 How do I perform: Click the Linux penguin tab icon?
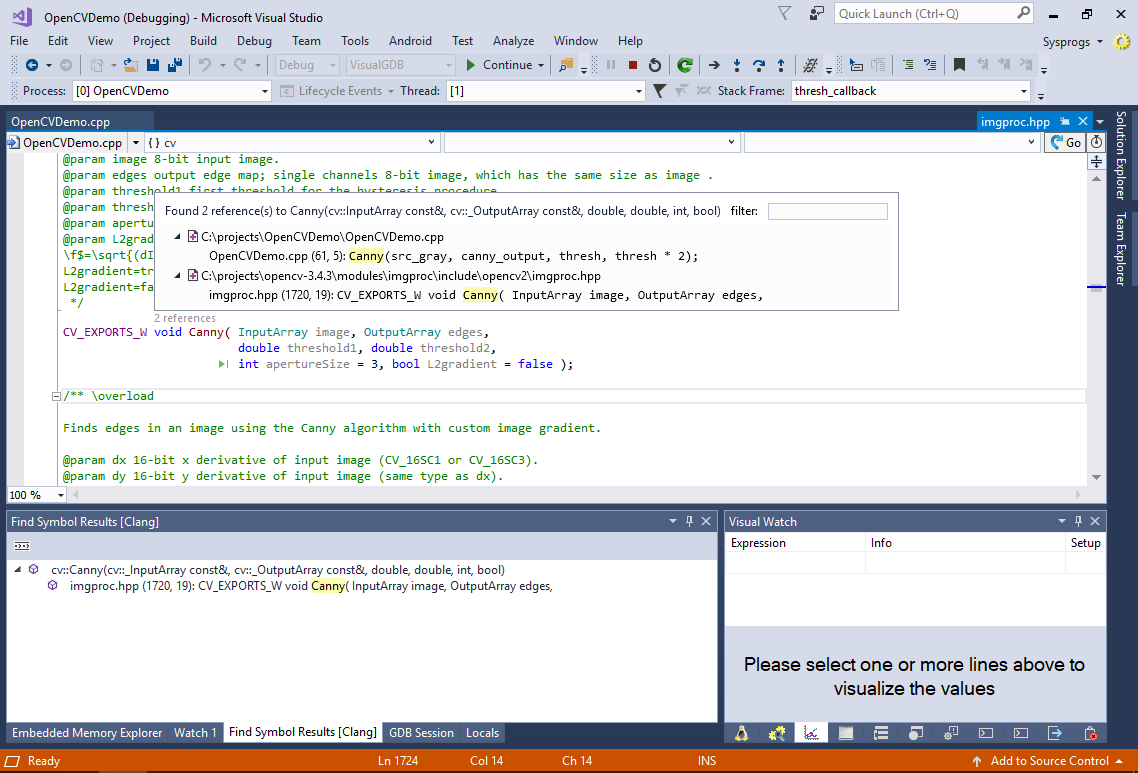click(x=741, y=733)
